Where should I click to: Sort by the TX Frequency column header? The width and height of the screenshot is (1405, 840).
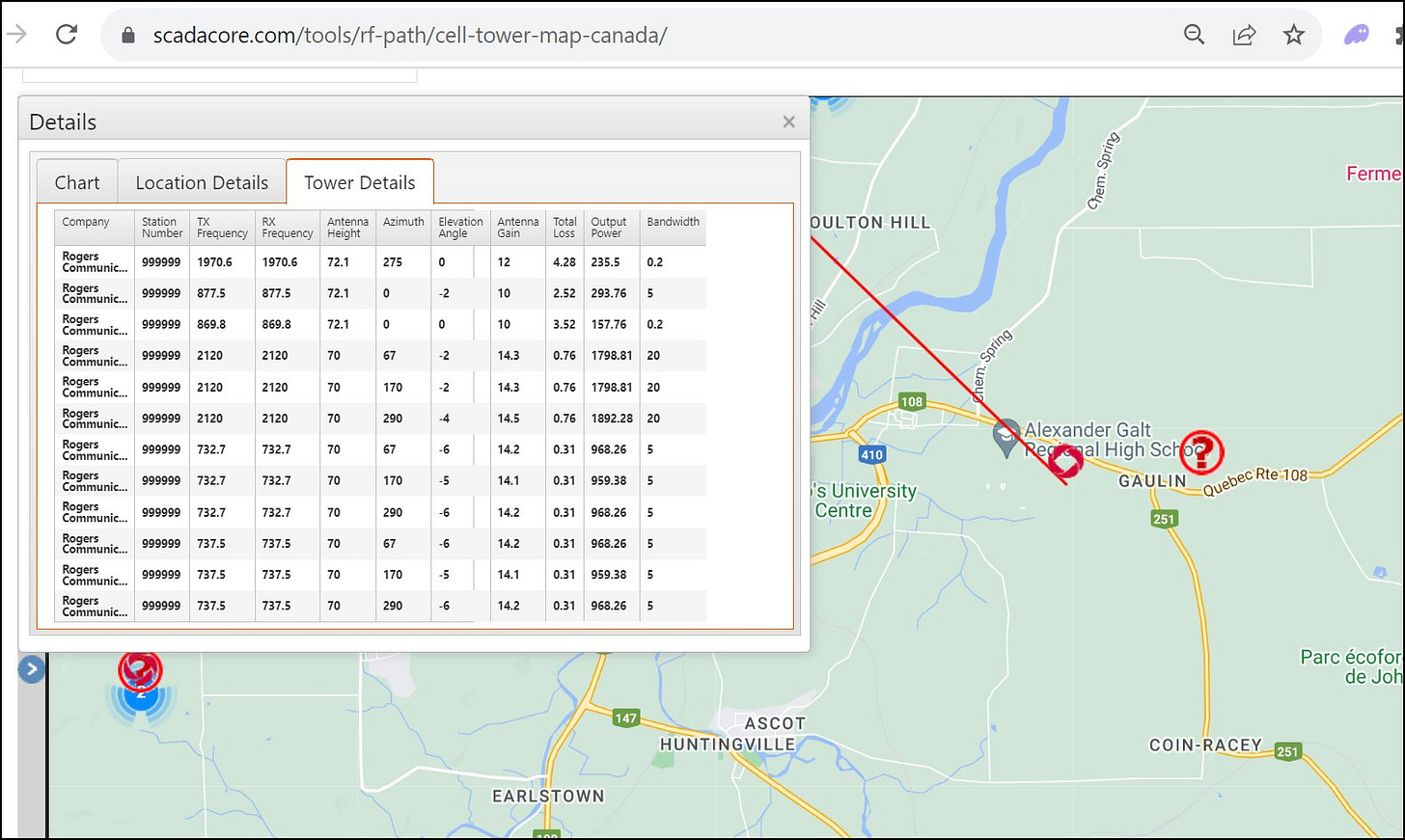tap(222, 228)
